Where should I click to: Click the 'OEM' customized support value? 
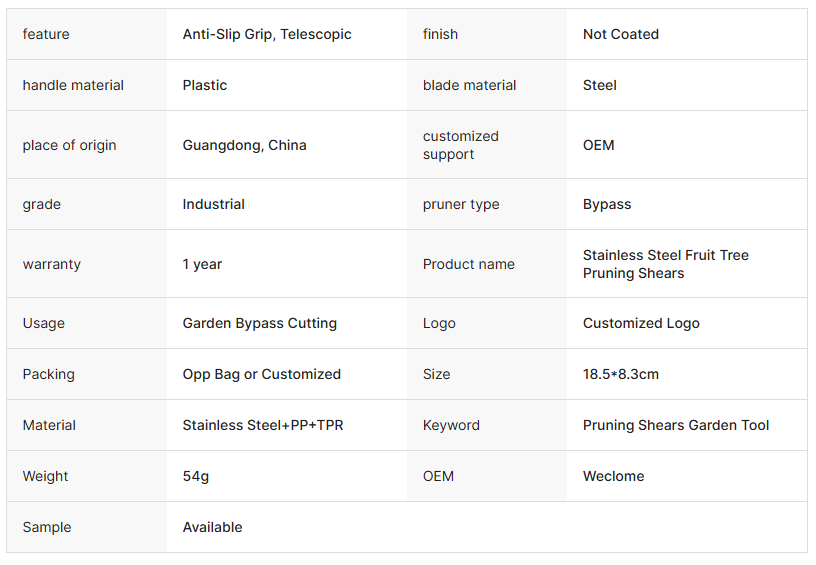(599, 145)
